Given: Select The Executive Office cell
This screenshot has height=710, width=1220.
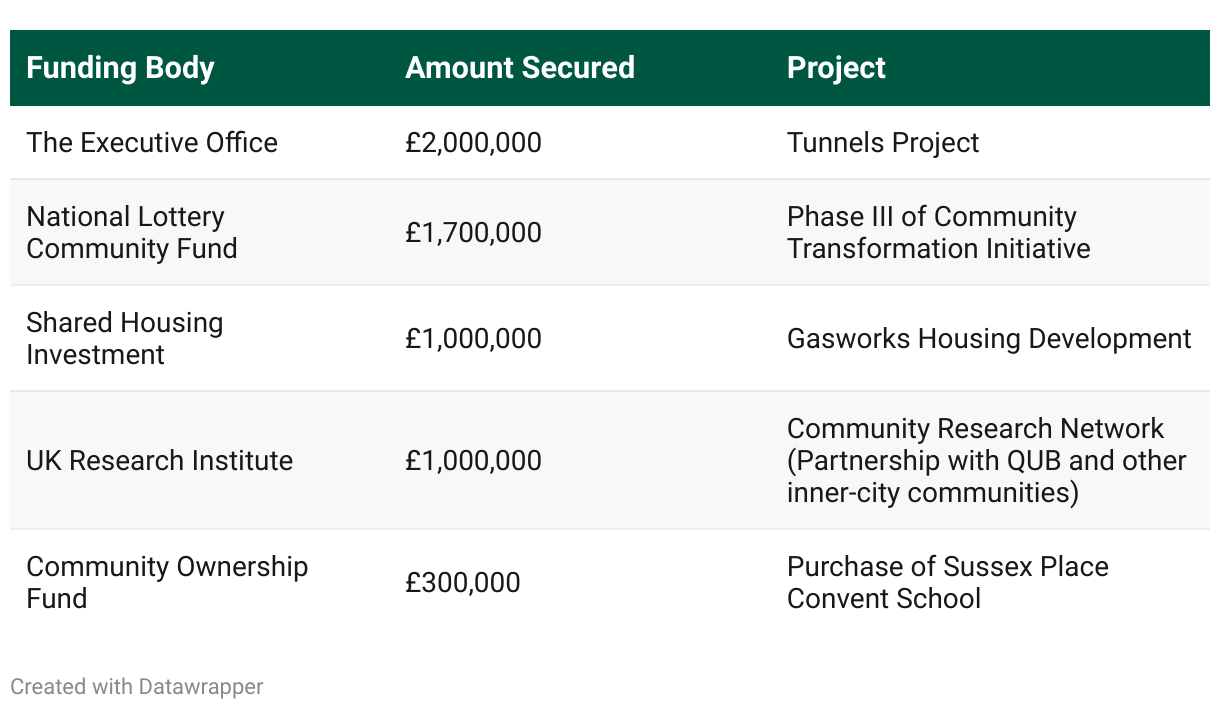Looking at the screenshot, I should (x=152, y=143).
